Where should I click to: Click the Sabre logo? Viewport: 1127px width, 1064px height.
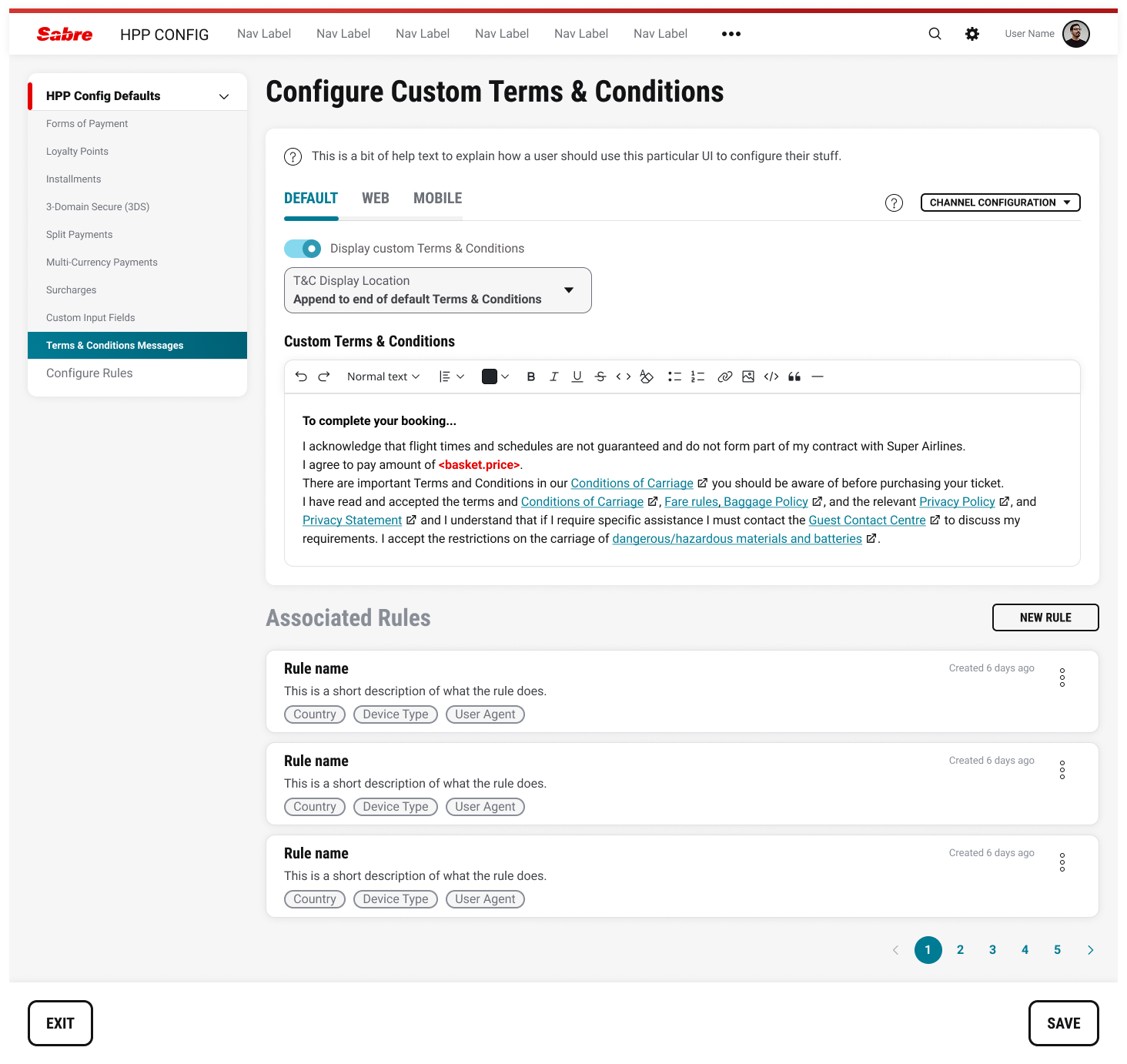[65, 34]
